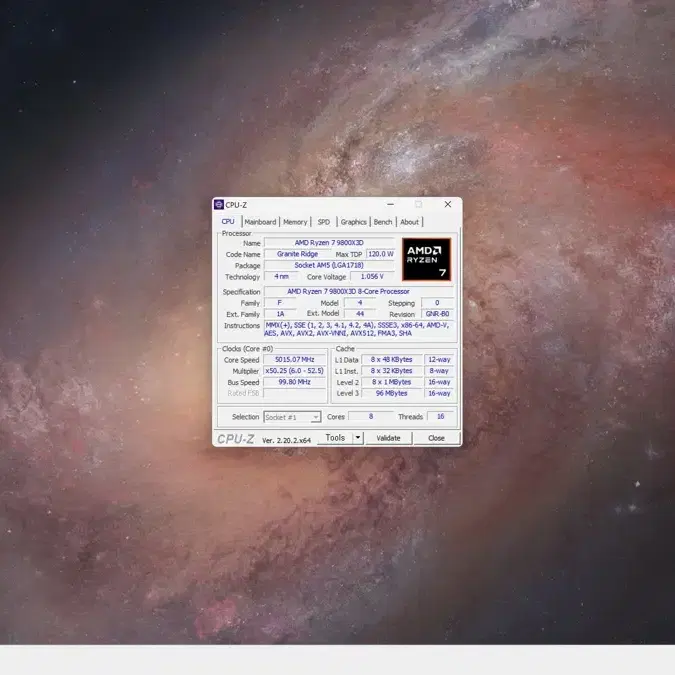The image size is (675, 675).
Task: Click the Name field AMD Ryzen 7 9800X3D
Action: click(329, 243)
